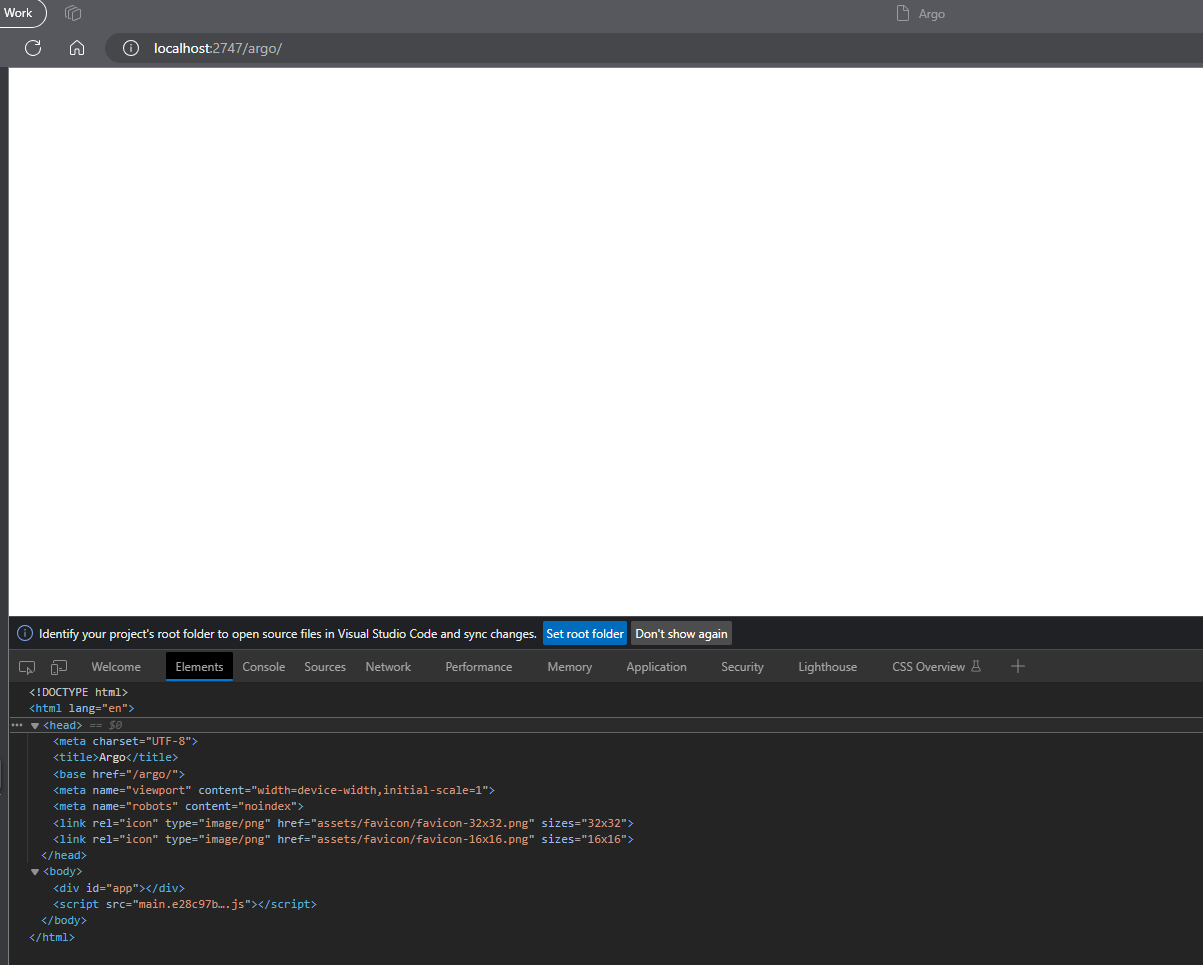Switch to the Security tab
1203x965 pixels.
click(742, 666)
